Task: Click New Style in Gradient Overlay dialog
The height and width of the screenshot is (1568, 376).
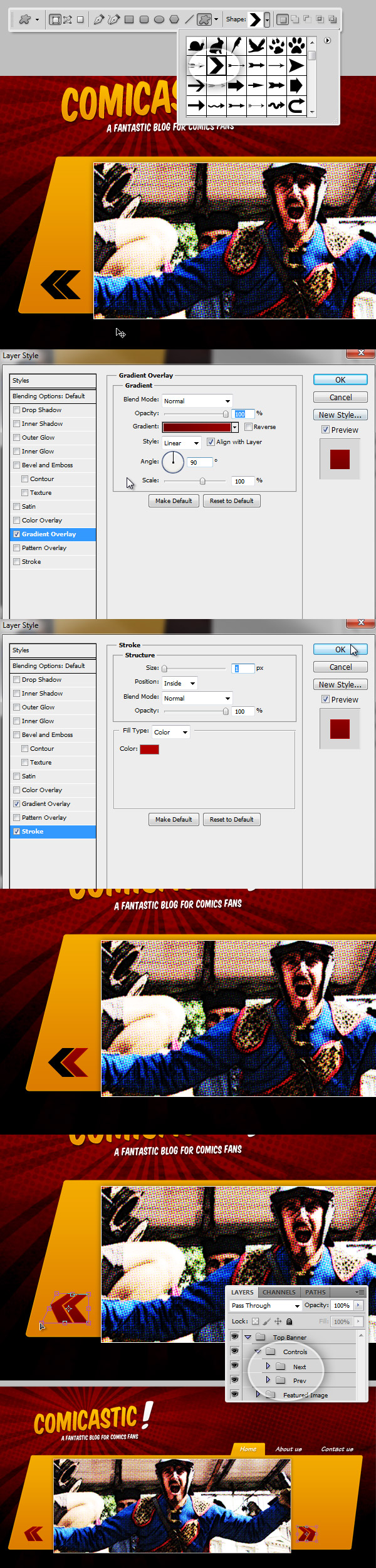Action: point(340,415)
